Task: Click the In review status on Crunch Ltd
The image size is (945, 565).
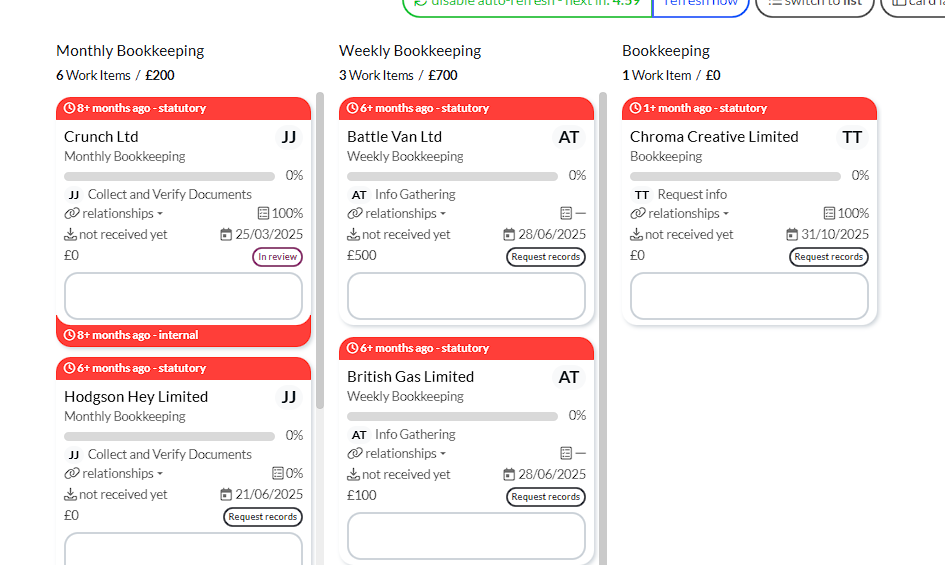Action: click(x=277, y=257)
